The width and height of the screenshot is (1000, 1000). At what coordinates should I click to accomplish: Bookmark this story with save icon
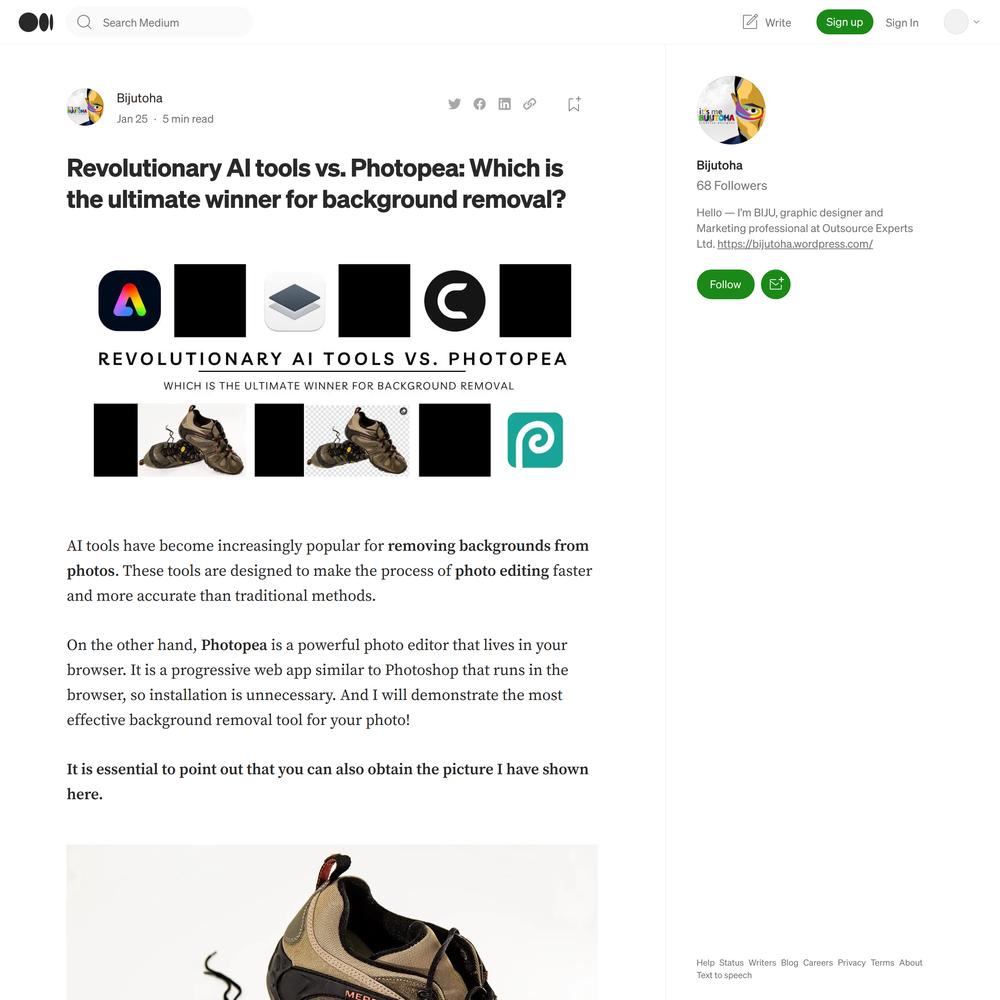pyautogui.click(x=574, y=104)
